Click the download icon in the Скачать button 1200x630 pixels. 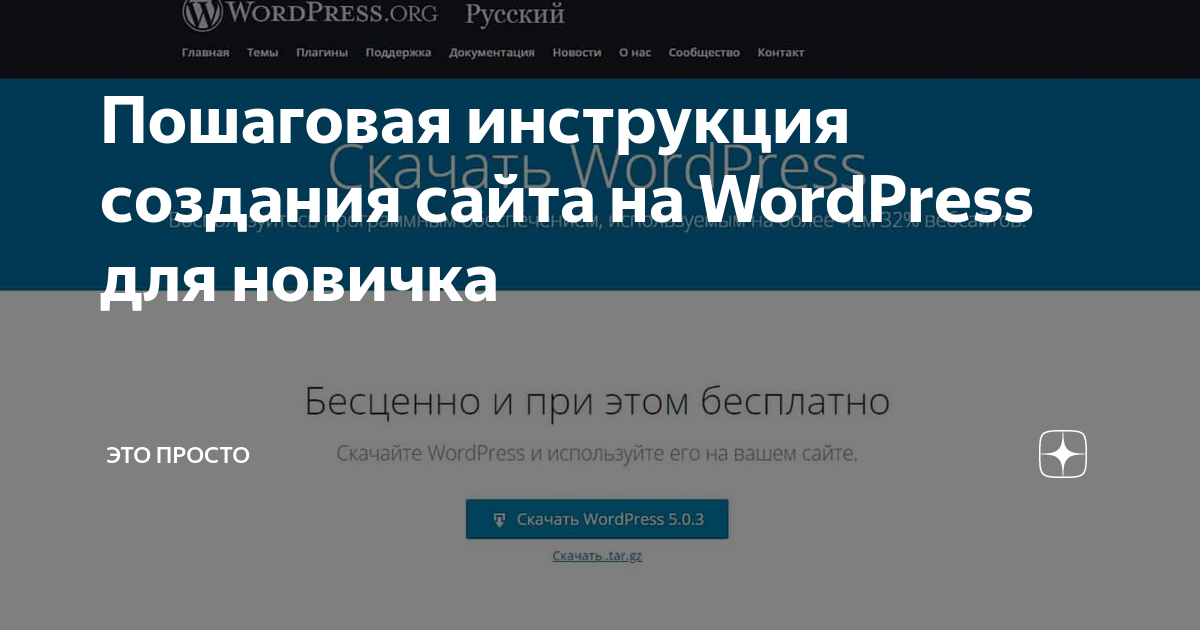click(499, 520)
